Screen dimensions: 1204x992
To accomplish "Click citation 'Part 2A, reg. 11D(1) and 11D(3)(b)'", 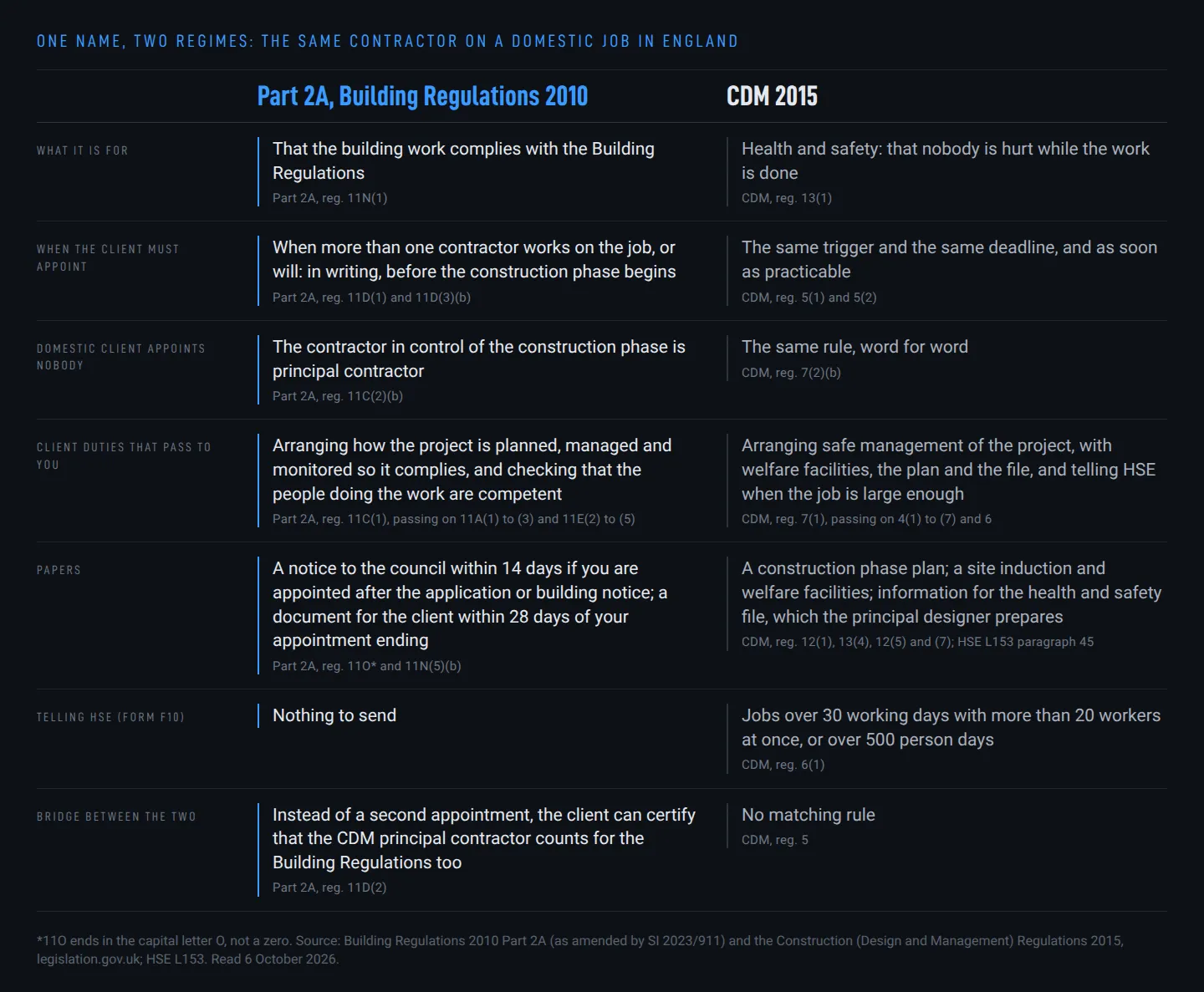I will pos(371,298).
